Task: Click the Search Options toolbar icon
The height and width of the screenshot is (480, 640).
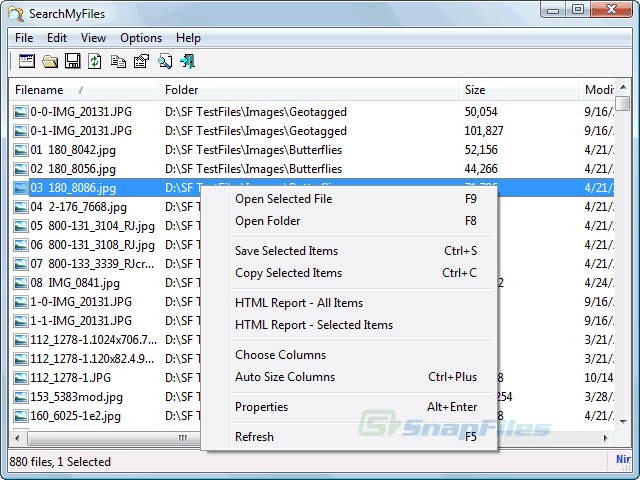Action: coord(27,61)
